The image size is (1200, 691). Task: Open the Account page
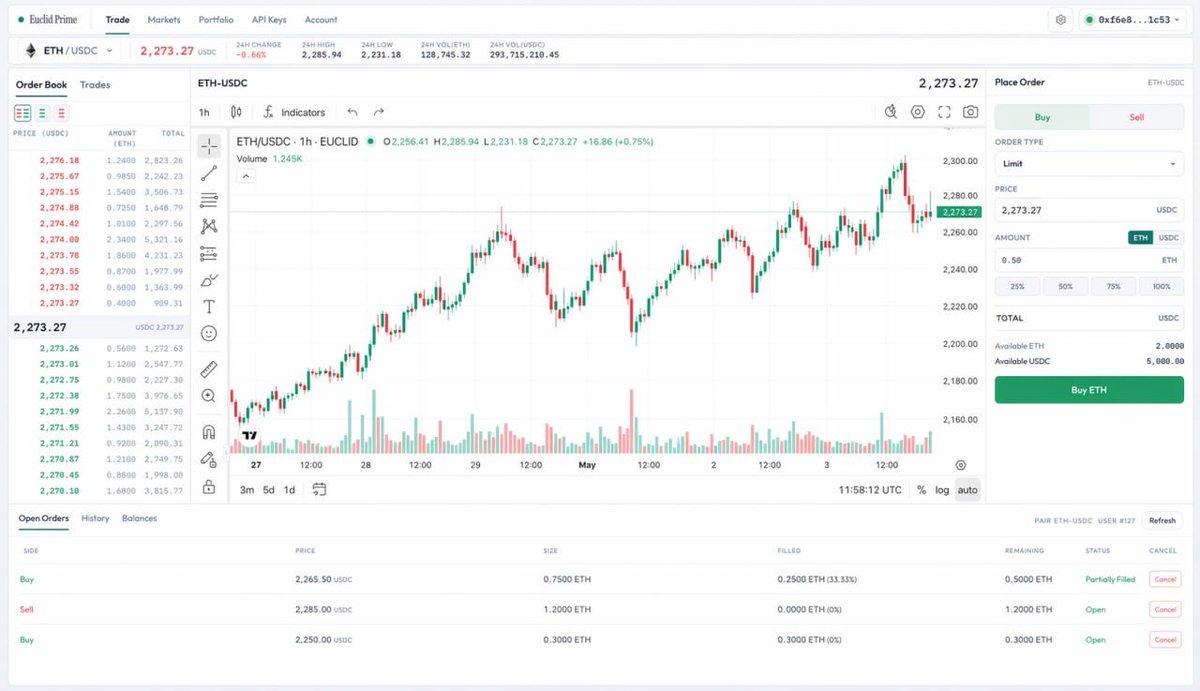[x=321, y=19]
